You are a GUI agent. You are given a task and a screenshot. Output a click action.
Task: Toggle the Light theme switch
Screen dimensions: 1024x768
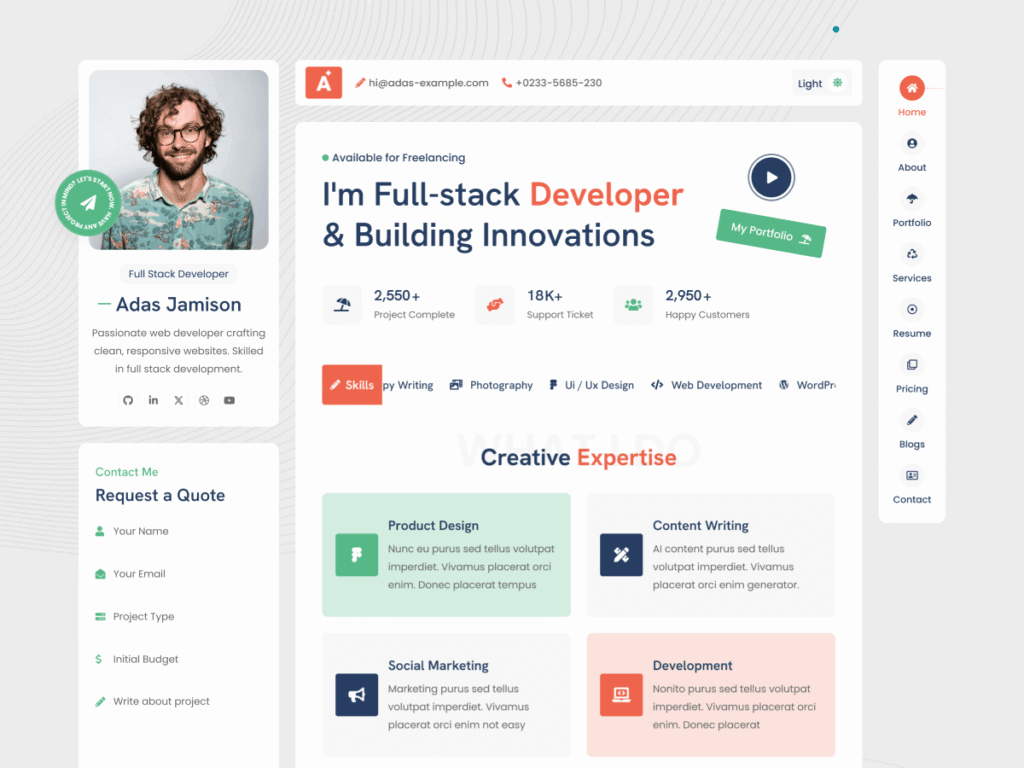click(822, 83)
